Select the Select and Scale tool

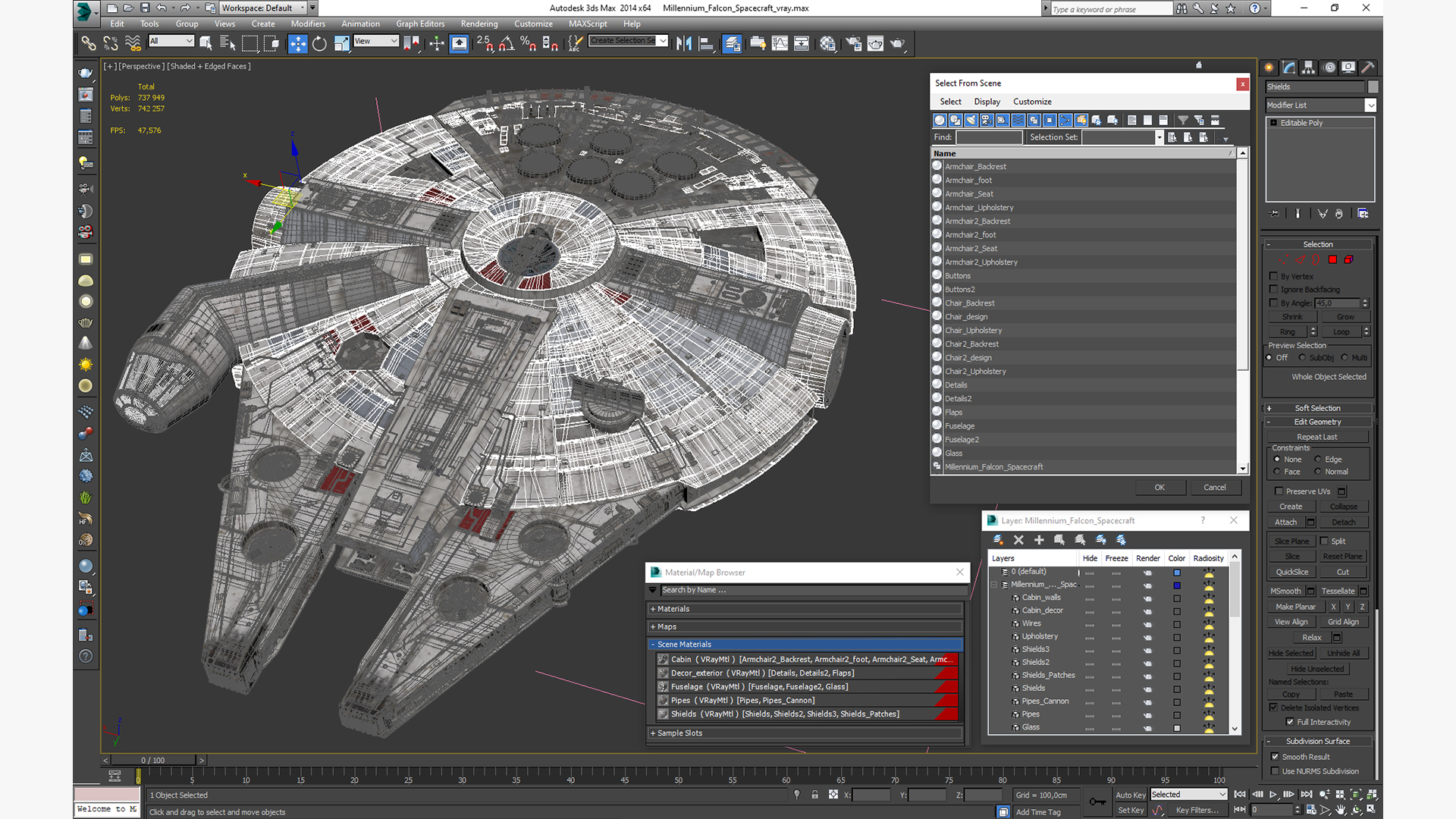pos(341,44)
